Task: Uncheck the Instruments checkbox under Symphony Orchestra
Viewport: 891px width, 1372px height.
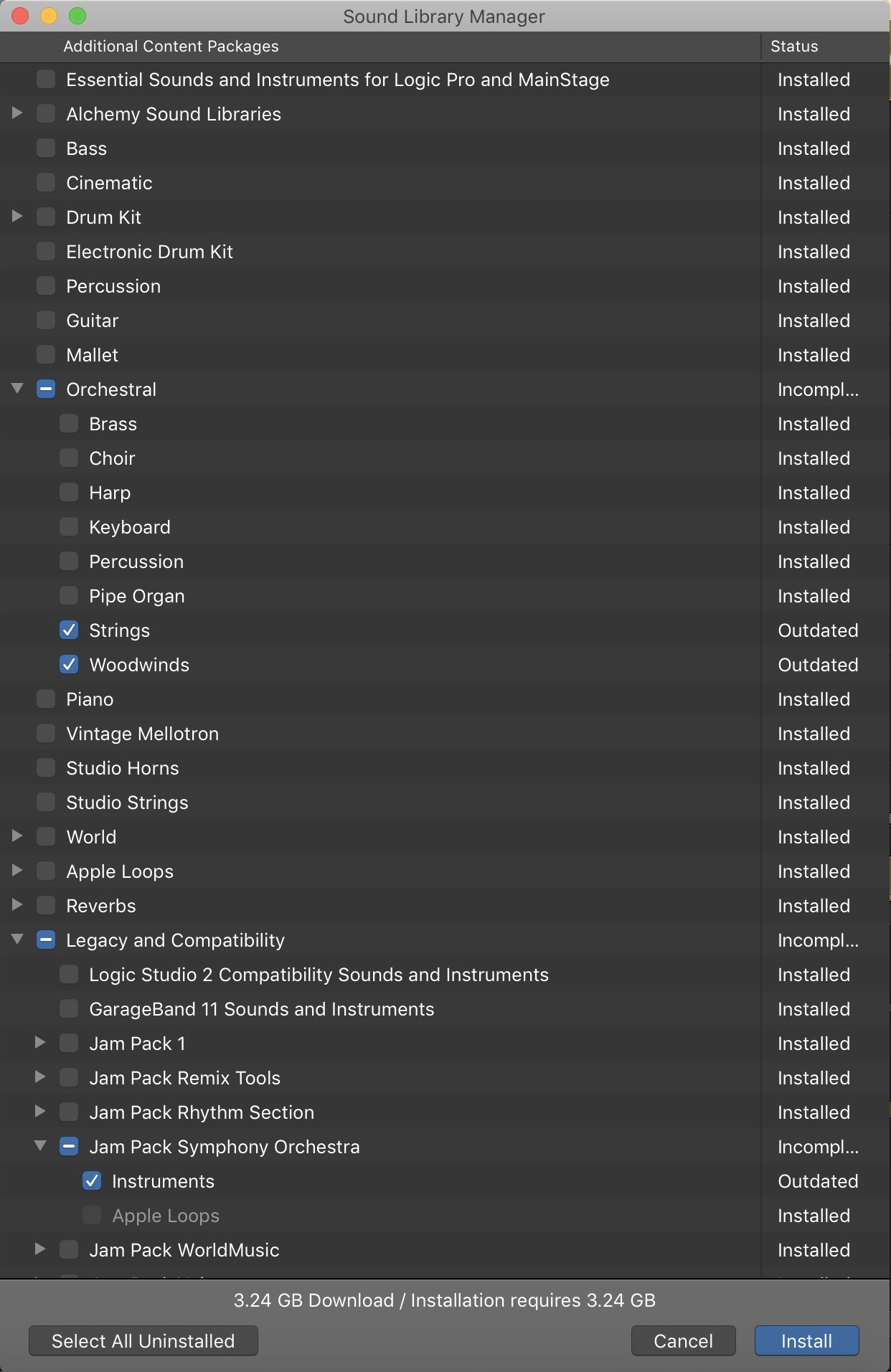Action: pyautogui.click(x=92, y=1181)
